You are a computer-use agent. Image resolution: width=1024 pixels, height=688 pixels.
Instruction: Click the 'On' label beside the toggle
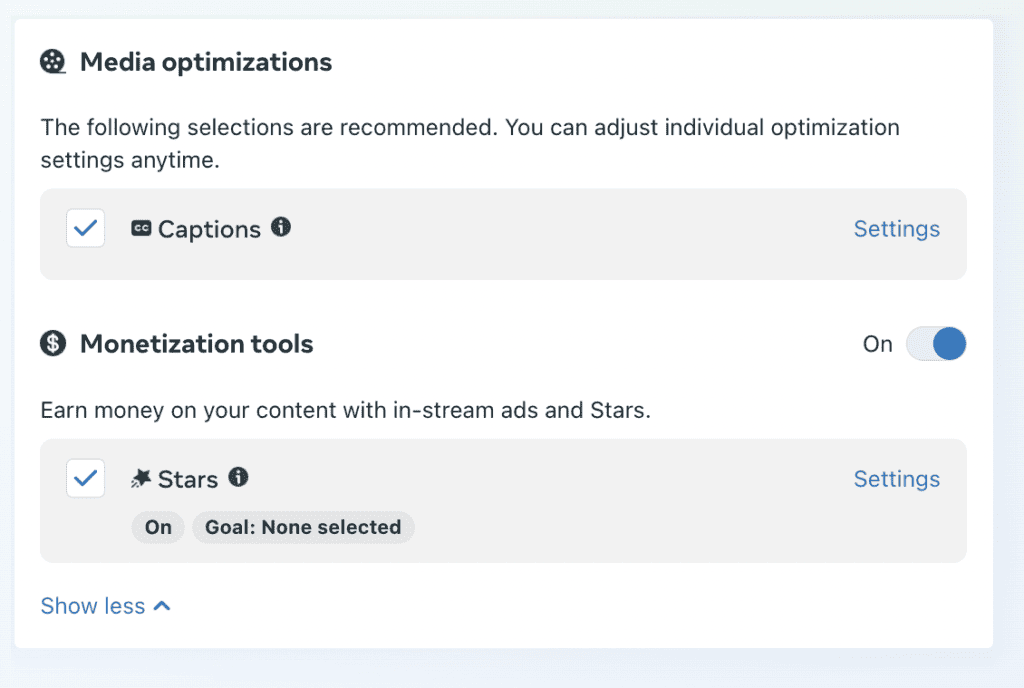(x=877, y=343)
